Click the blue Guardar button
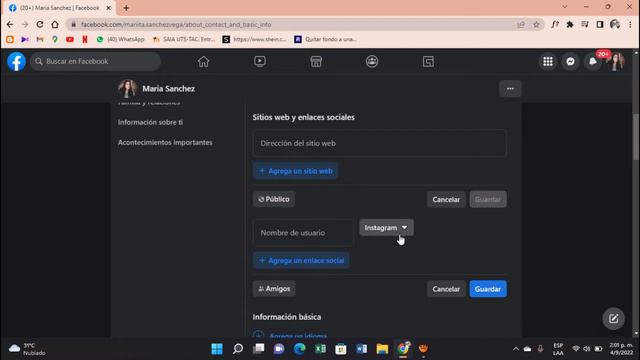The height and width of the screenshot is (360, 640). pyautogui.click(x=488, y=289)
